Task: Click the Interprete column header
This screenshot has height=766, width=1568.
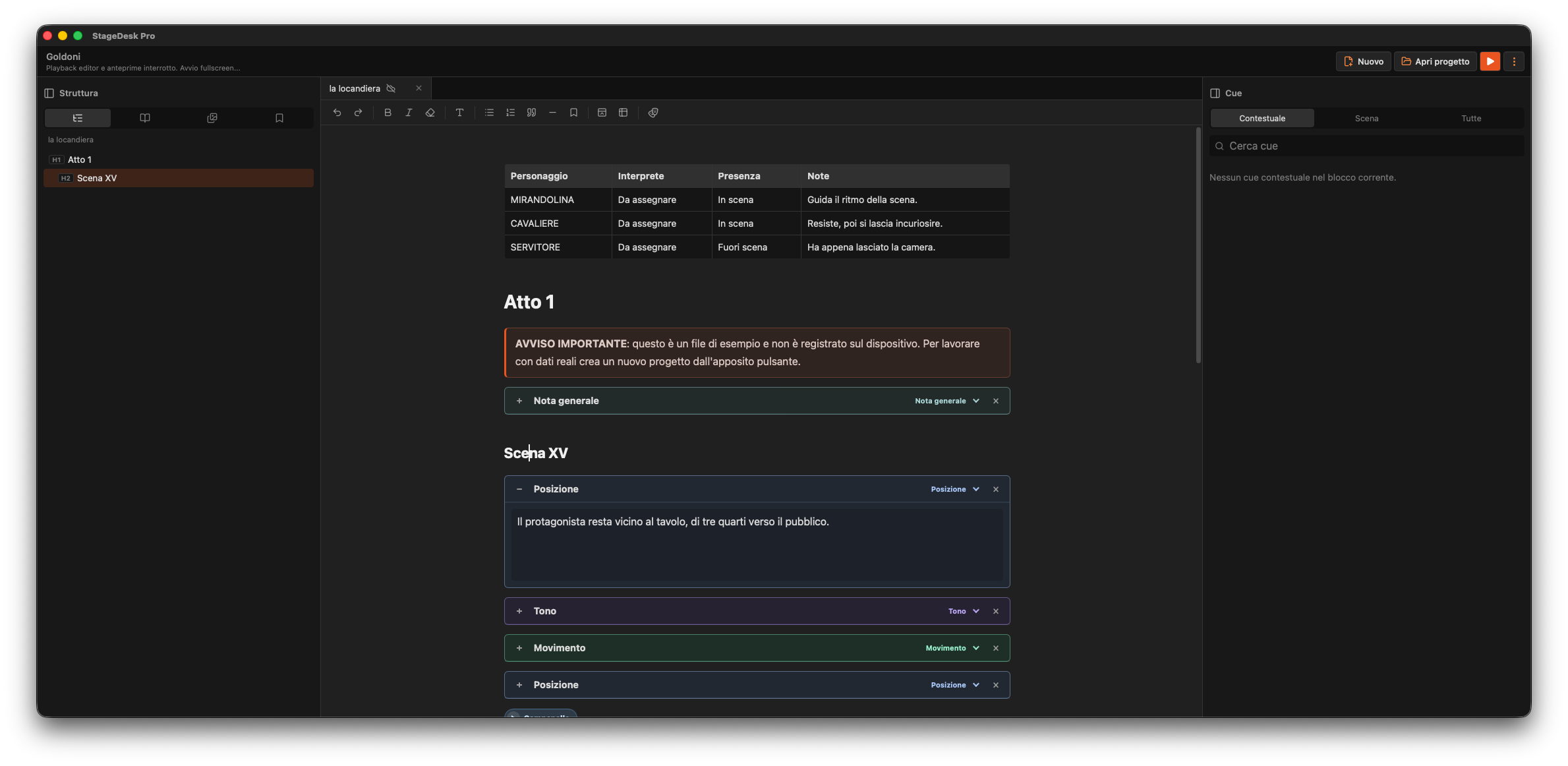Action: (x=661, y=176)
